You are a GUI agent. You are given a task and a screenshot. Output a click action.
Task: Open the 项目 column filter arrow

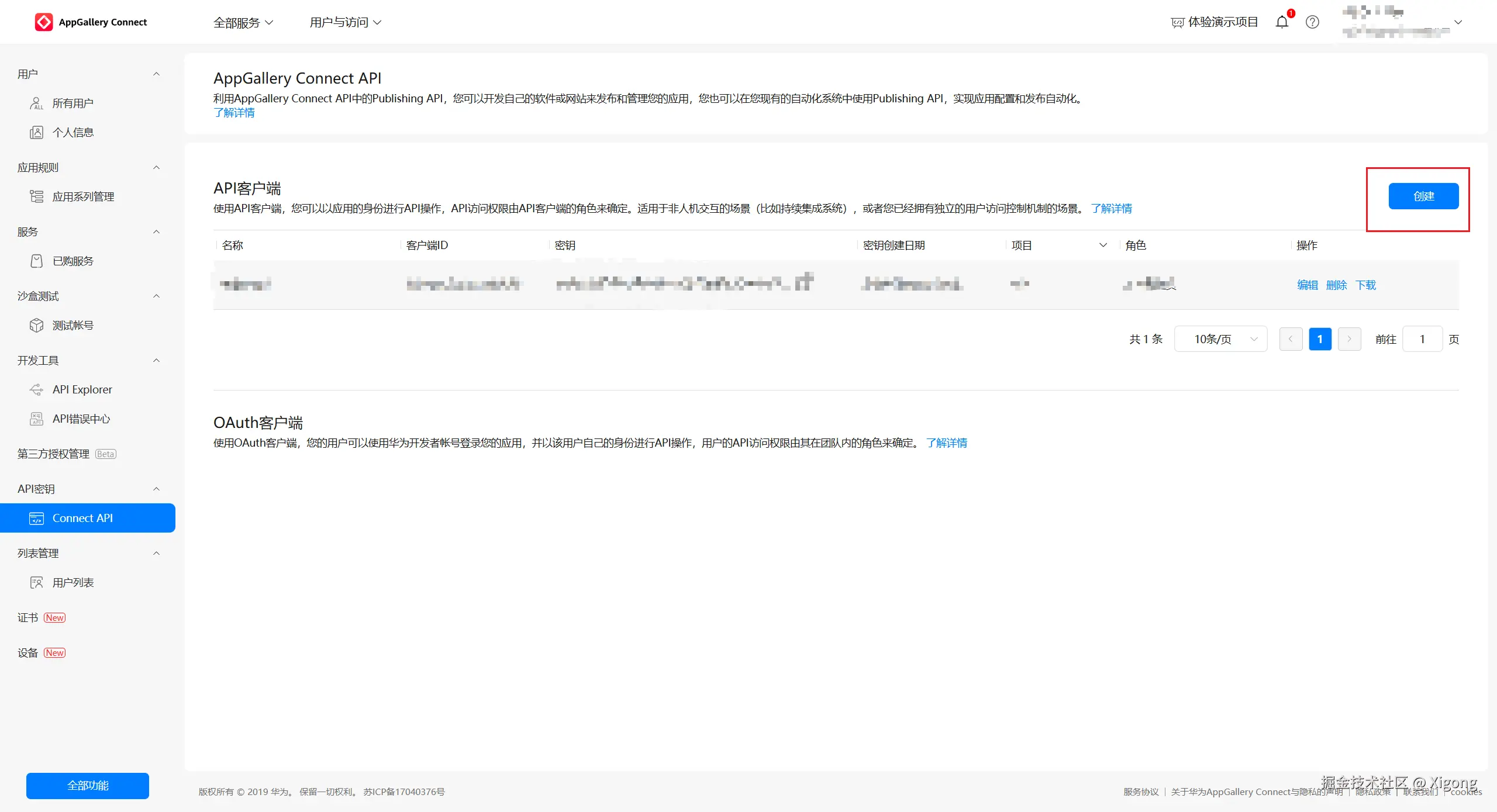1103,245
